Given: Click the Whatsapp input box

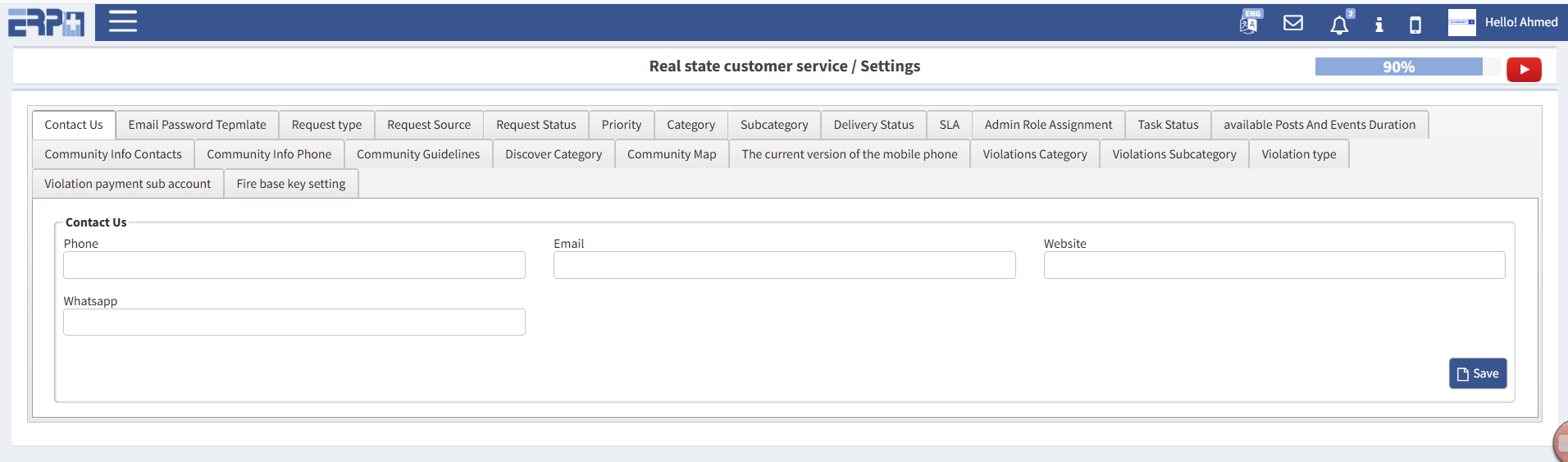Looking at the screenshot, I should tap(294, 322).
